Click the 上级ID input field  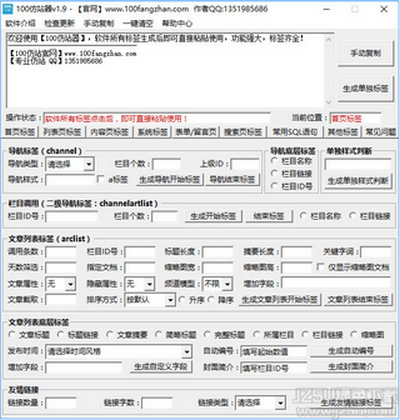pos(245,164)
